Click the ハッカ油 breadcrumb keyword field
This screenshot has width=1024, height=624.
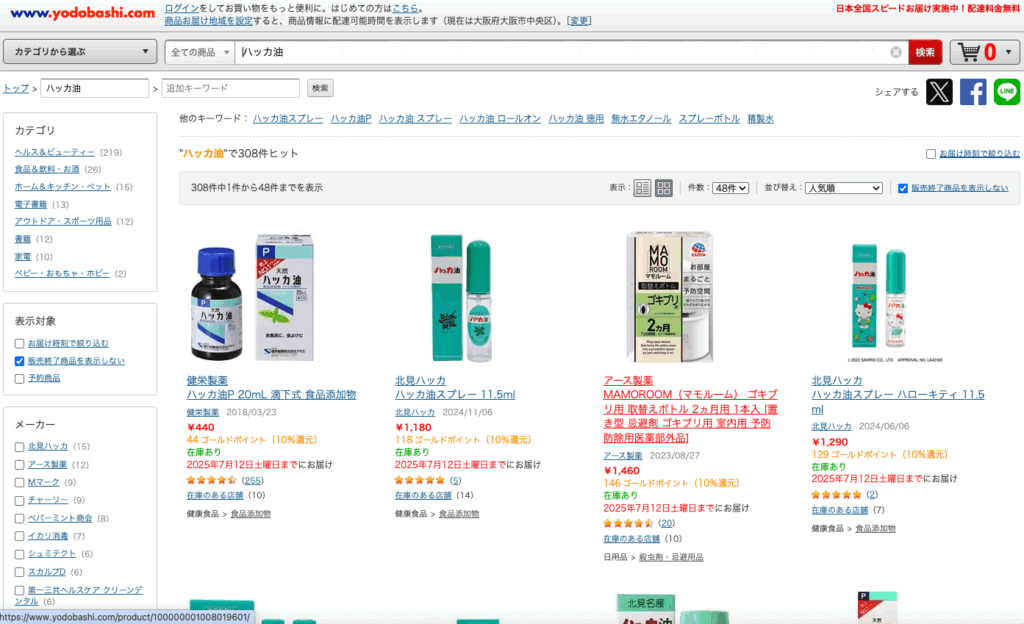pyautogui.click(x=95, y=88)
